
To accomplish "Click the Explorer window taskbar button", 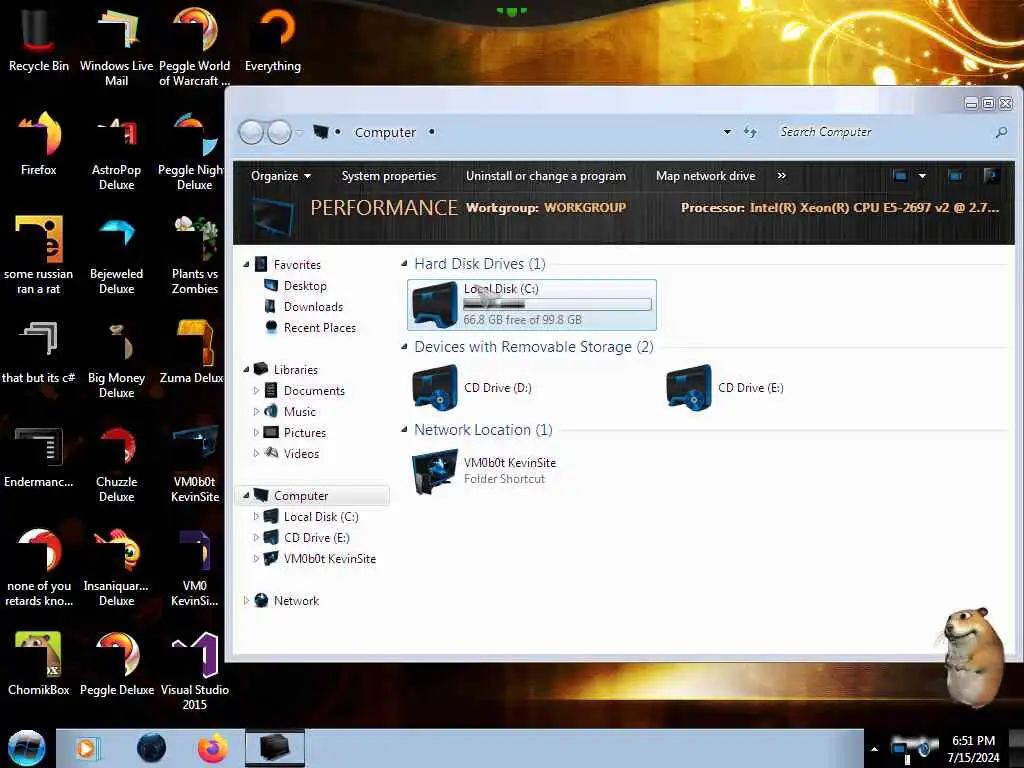I will (274, 748).
